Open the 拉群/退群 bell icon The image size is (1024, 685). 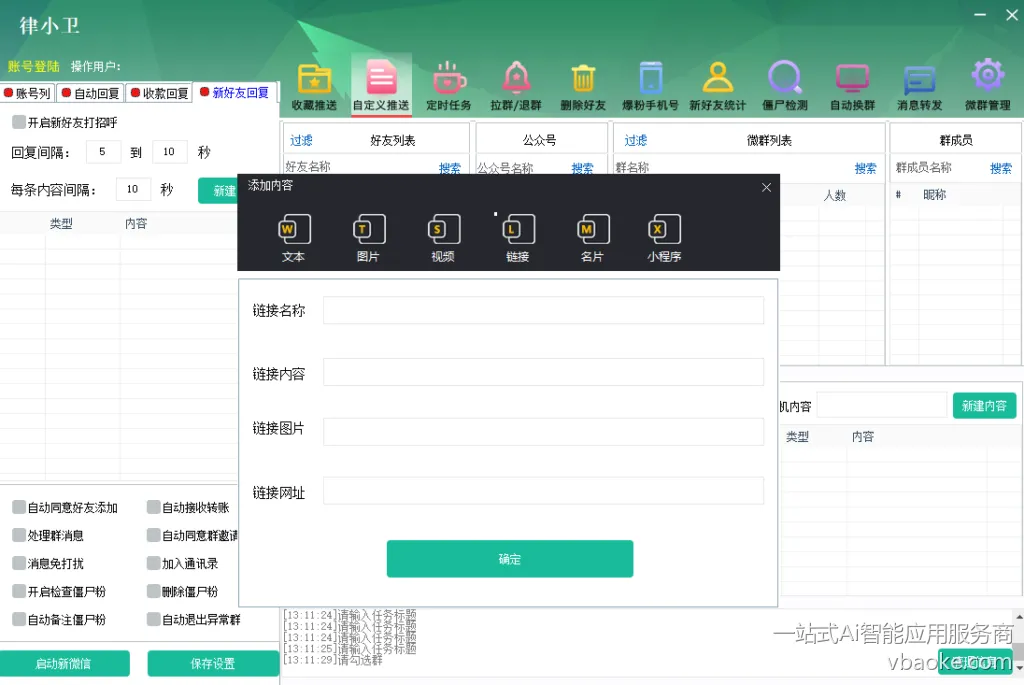click(x=516, y=87)
